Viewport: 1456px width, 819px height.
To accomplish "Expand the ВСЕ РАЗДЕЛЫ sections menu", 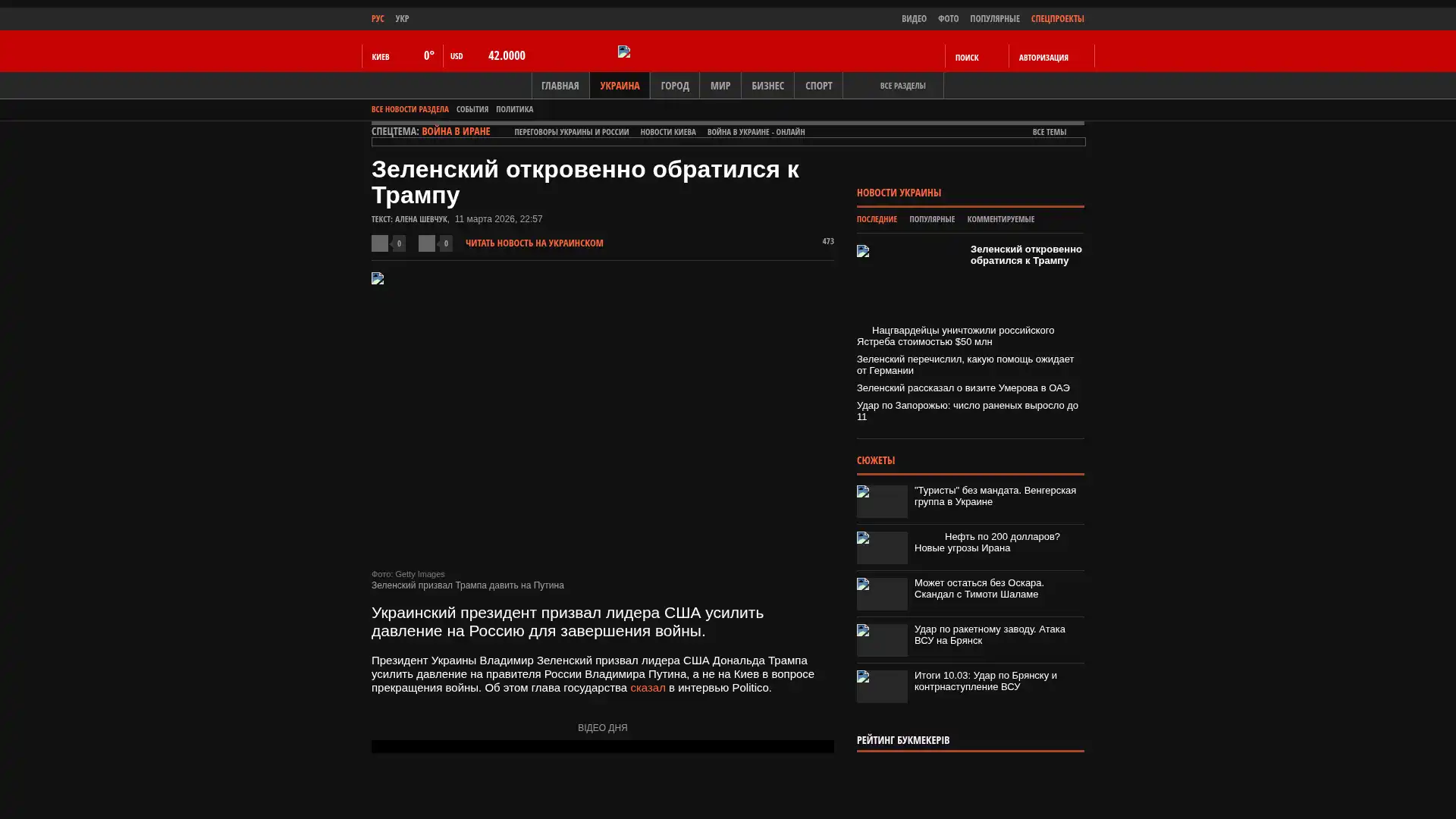I will point(902,86).
